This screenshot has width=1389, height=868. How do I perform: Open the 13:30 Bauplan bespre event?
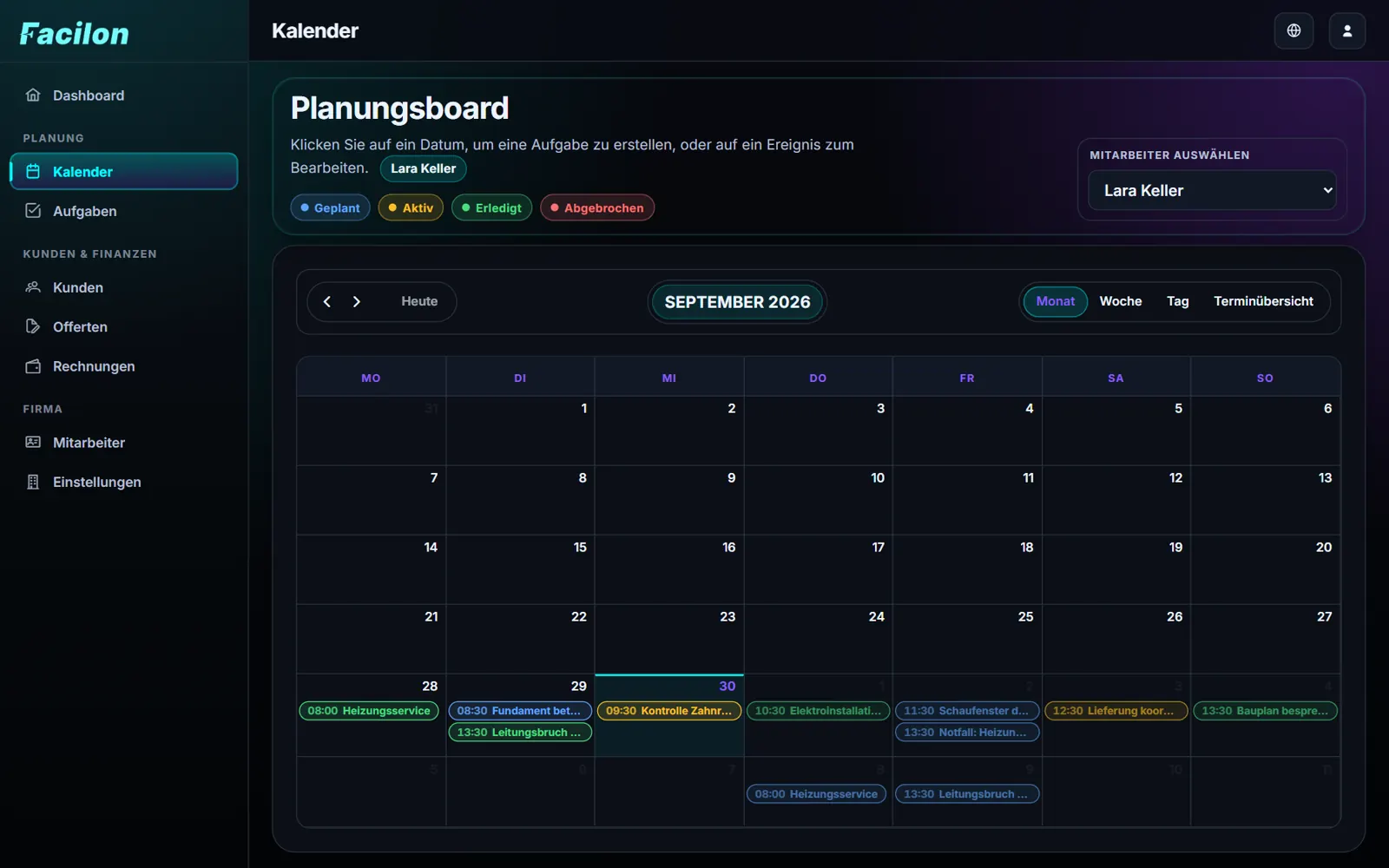(1265, 711)
